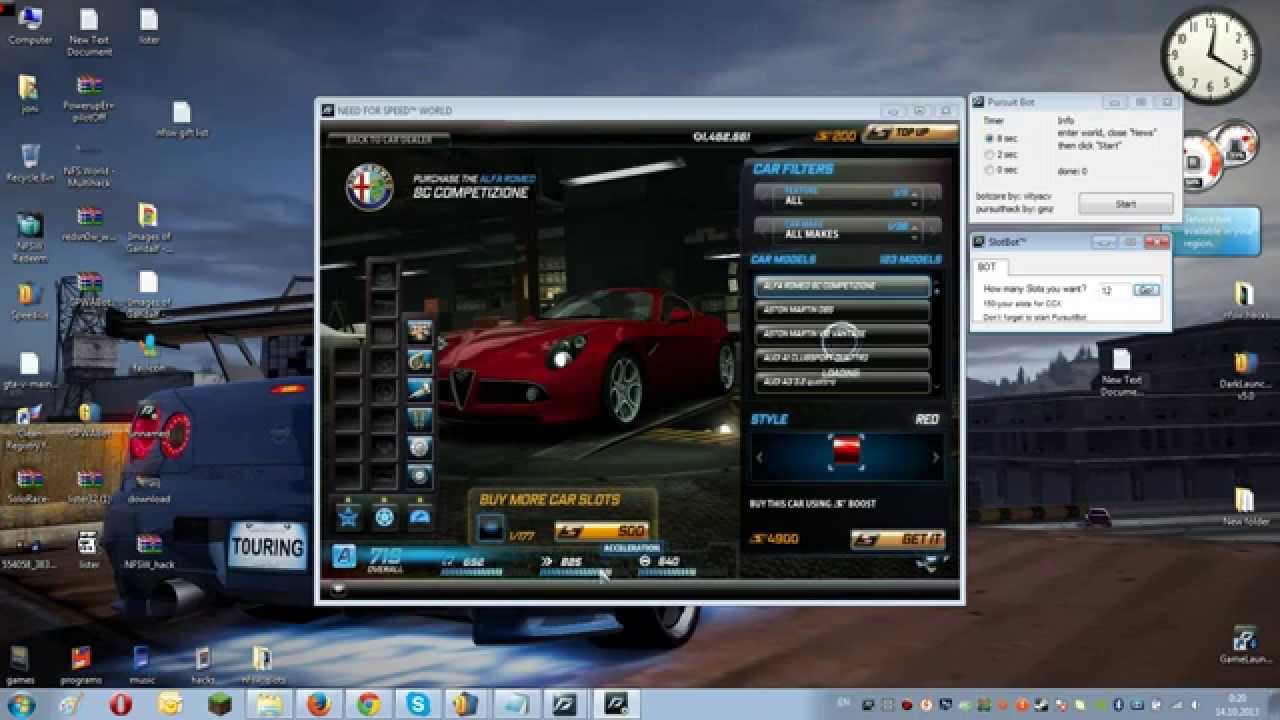The height and width of the screenshot is (720, 1280).
Task: Click the car models list scroll-down arrow
Action: pyautogui.click(x=936, y=385)
